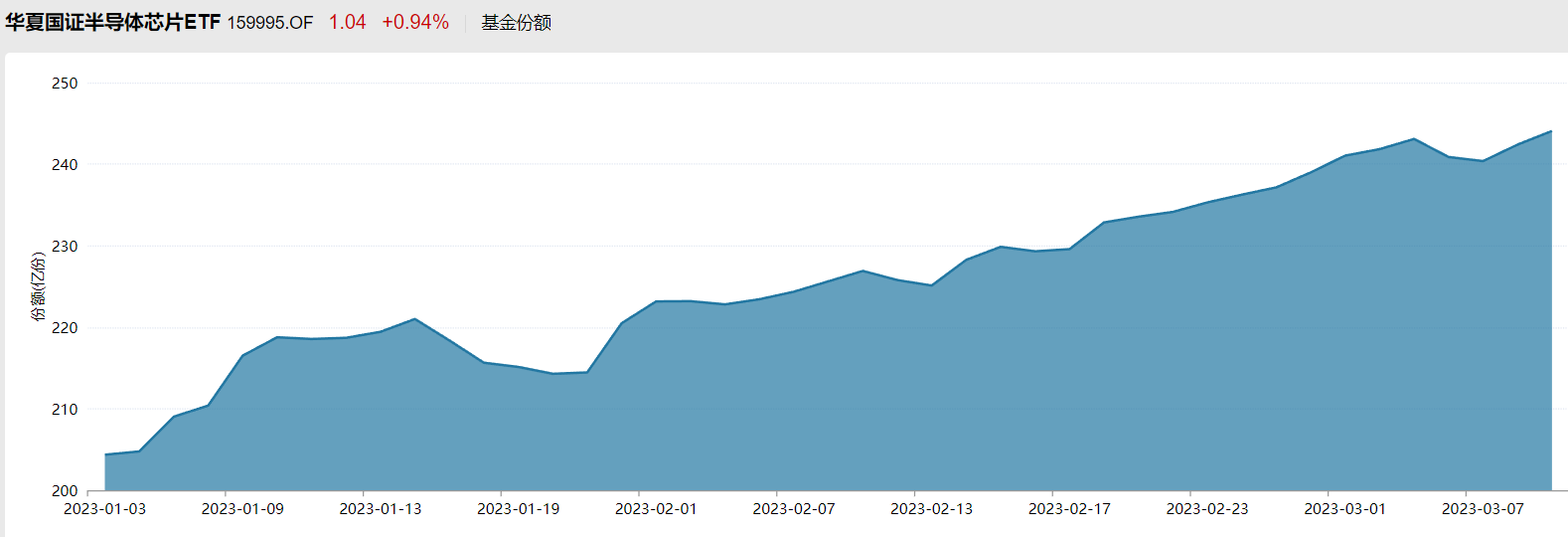Click y-axis label 250
Screen dimensions: 1568x537
point(65,84)
